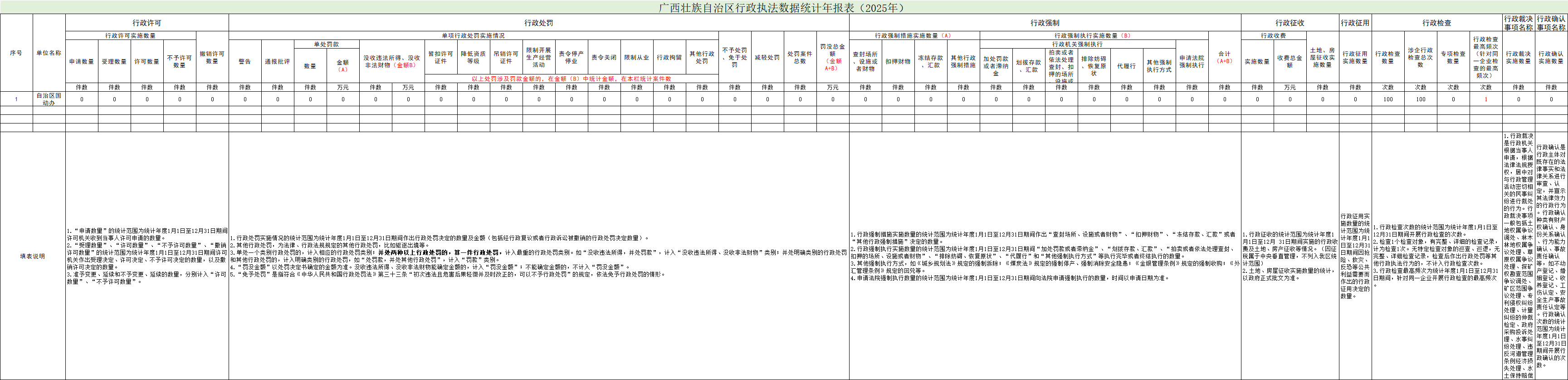Select the 申请法院强制执行 column header

pos(1192,61)
